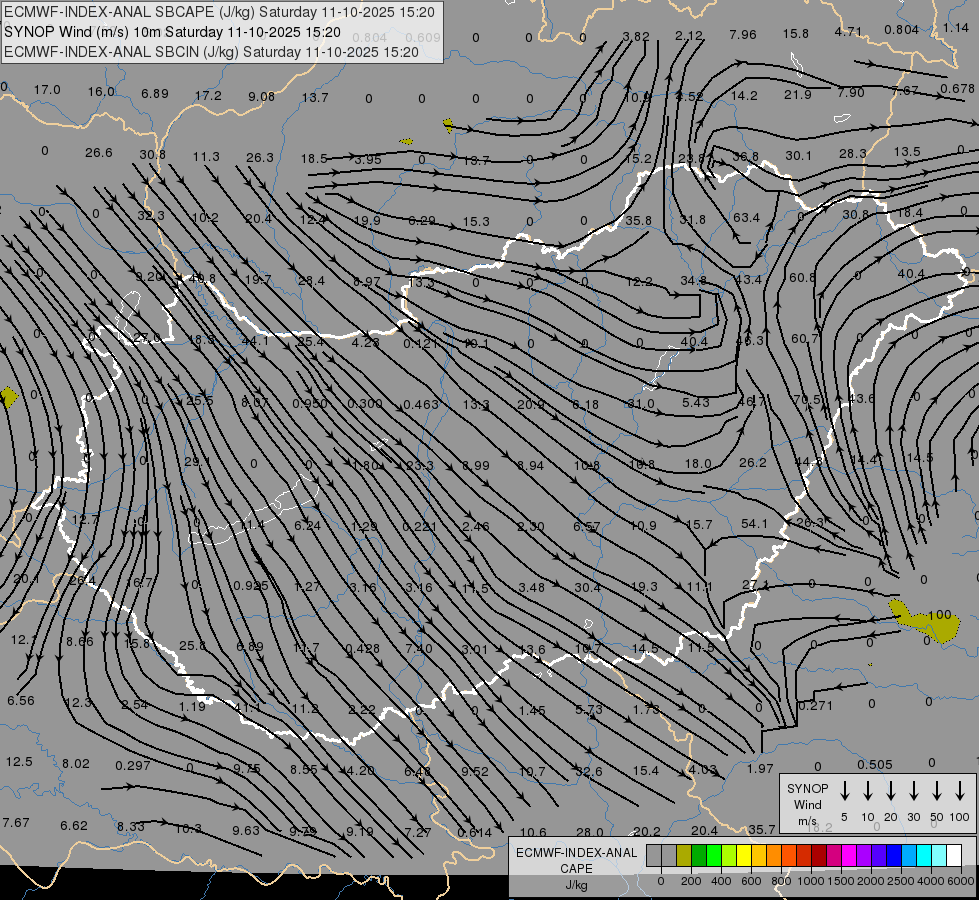Click the 2500 tick label in CAPE legend

[901, 881]
